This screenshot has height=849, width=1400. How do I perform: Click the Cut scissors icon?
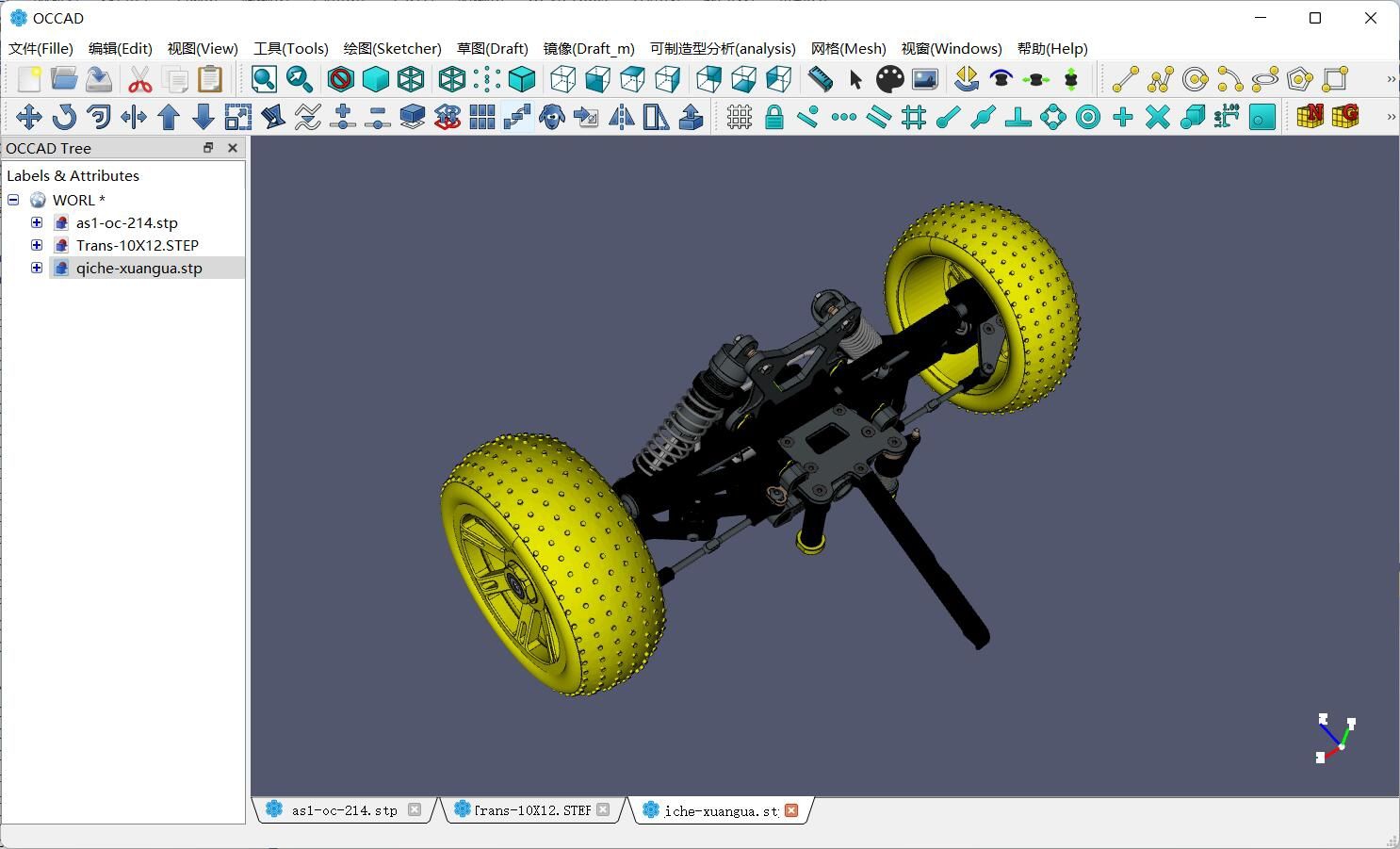pyautogui.click(x=139, y=79)
